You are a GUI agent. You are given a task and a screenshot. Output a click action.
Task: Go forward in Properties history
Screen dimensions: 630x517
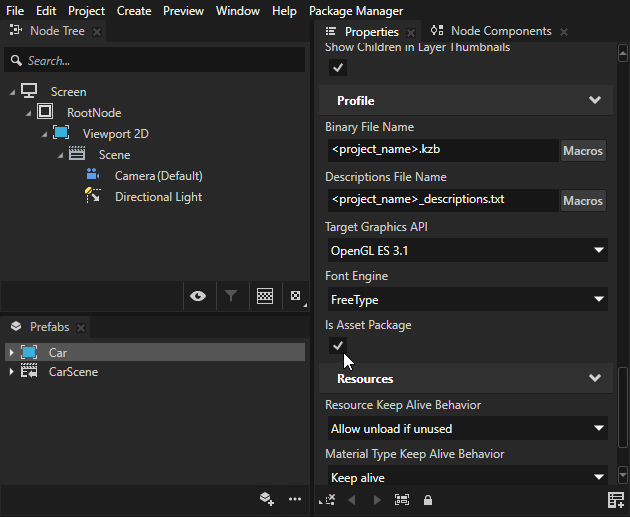coord(377,500)
